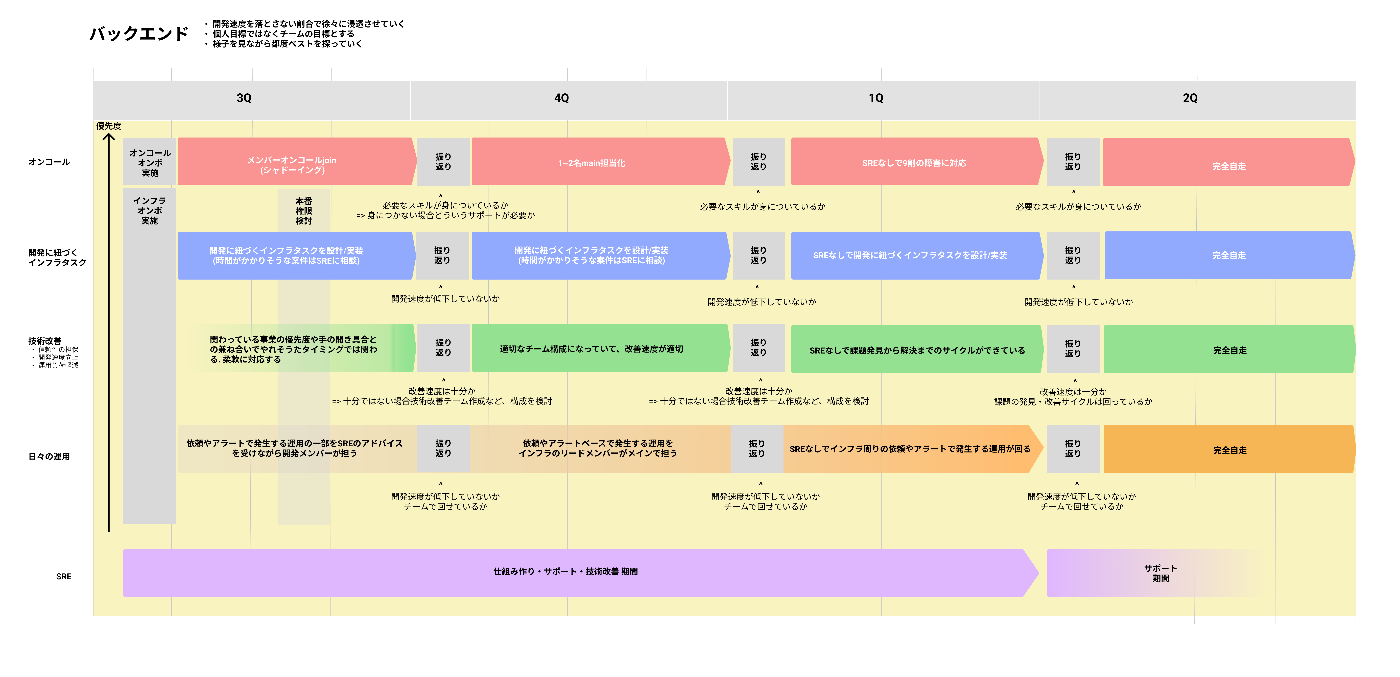This screenshot has width=1400, height=677.
Task: Select the SRE row label at bottom left
Action: coord(64,577)
